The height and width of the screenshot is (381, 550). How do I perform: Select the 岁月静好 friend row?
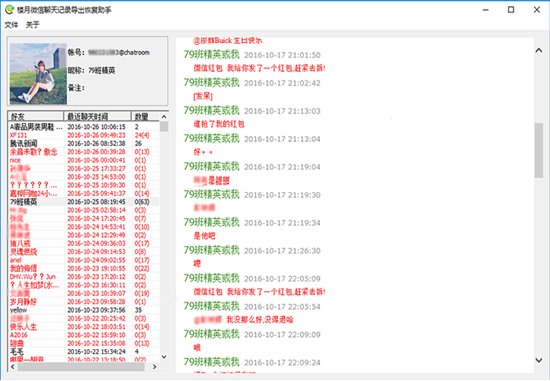[x=84, y=302]
